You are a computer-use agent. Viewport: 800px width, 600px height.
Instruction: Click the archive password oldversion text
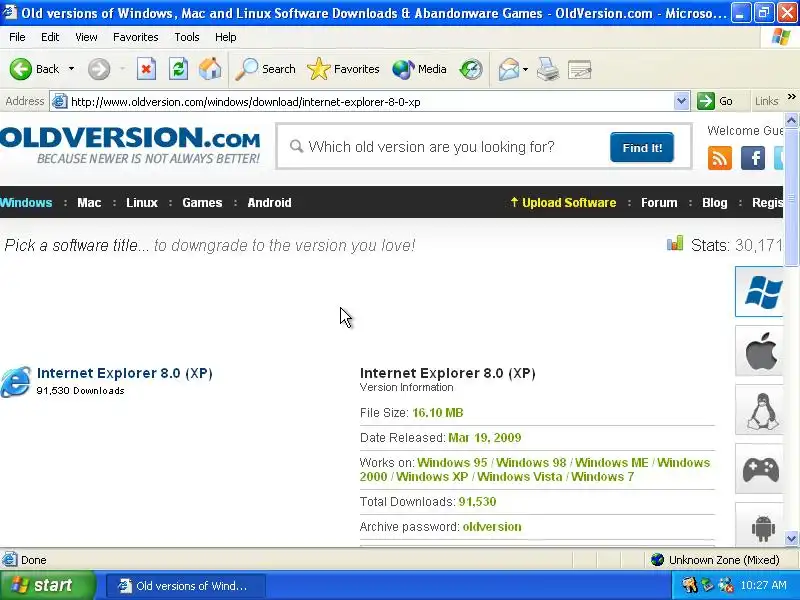492,527
